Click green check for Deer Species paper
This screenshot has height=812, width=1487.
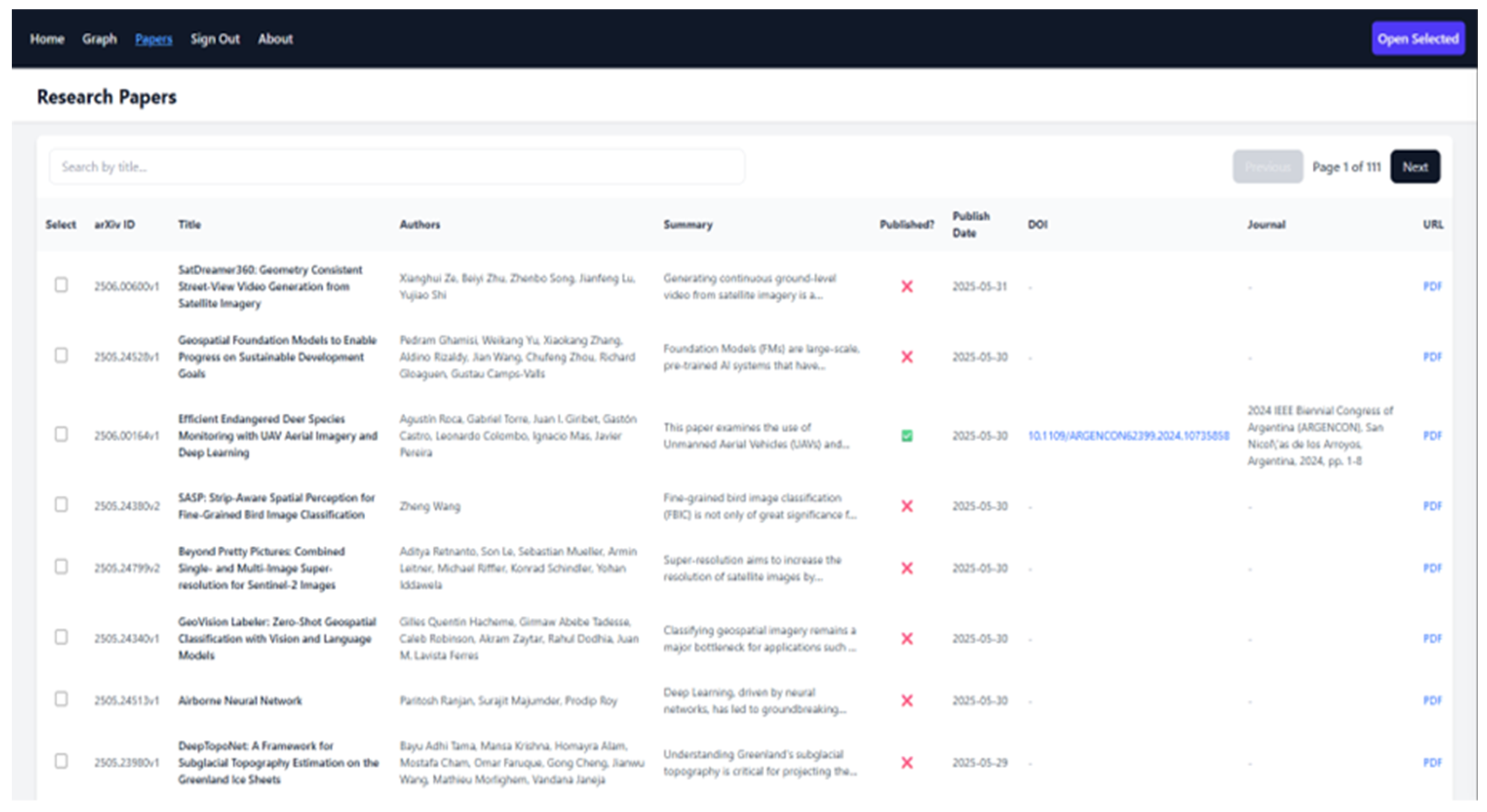pos(906,436)
